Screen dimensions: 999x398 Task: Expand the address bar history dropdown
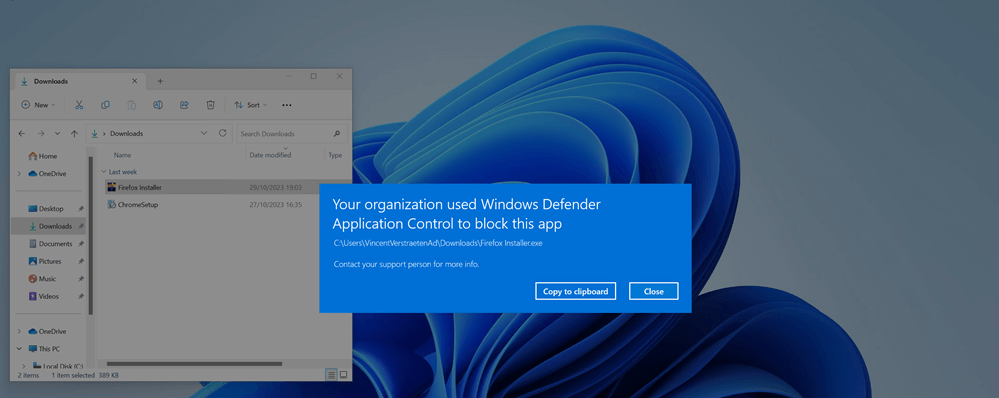point(204,134)
